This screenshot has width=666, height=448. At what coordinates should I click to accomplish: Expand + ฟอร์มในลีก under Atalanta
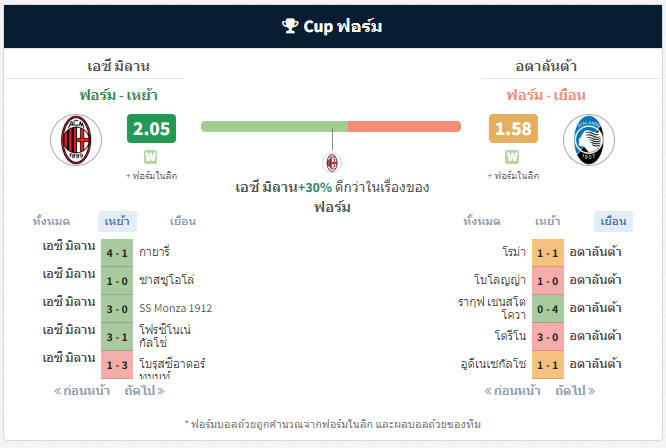point(513,176)
